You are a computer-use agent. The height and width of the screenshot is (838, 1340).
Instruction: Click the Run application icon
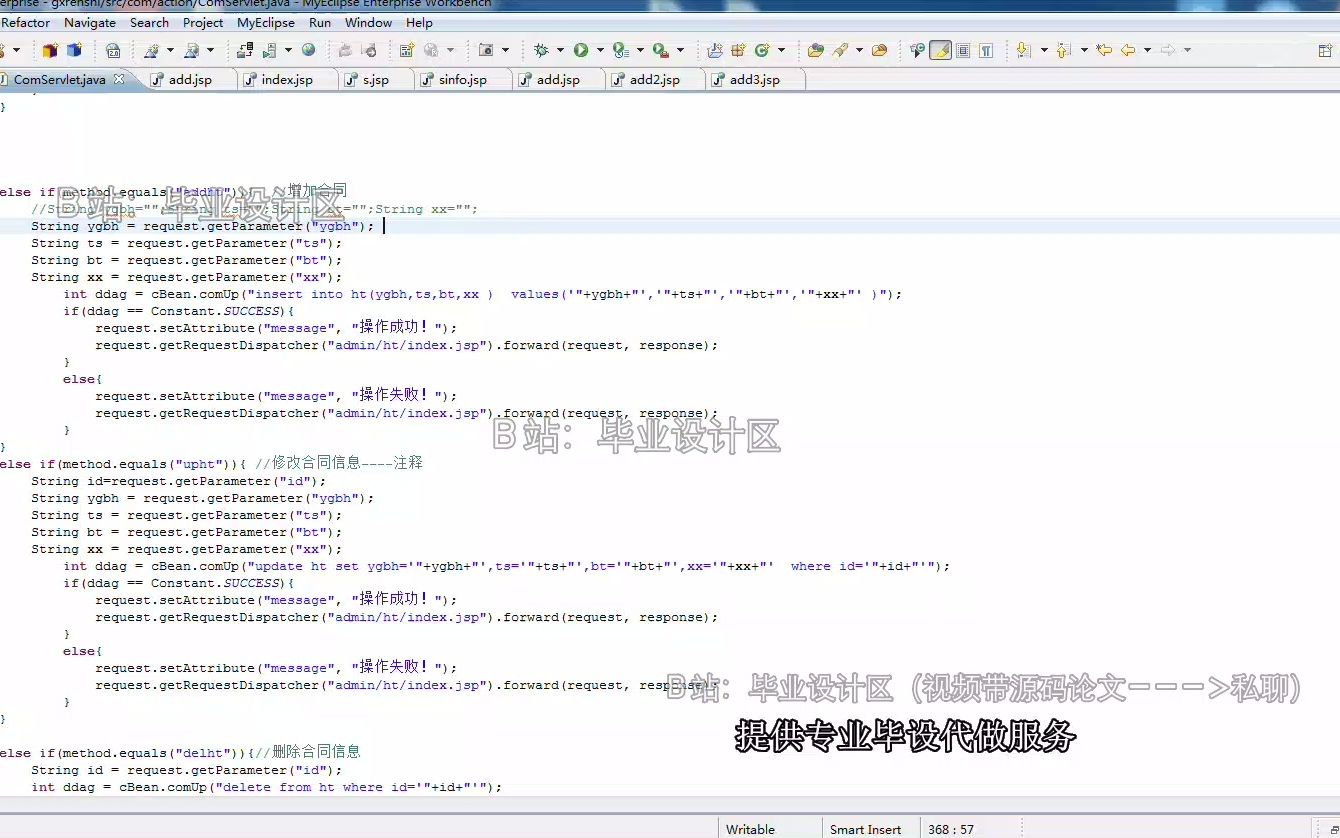tap(580, 50)
